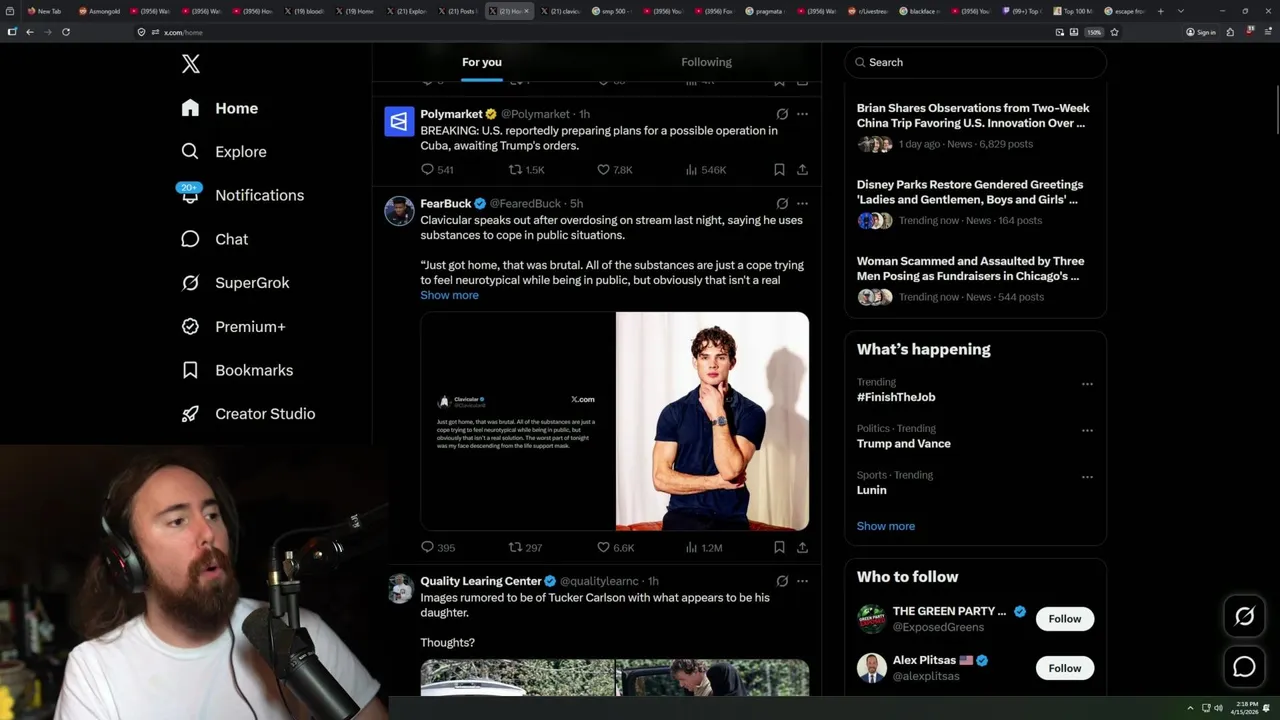Open Home in left navigation

tap(219, 108)
